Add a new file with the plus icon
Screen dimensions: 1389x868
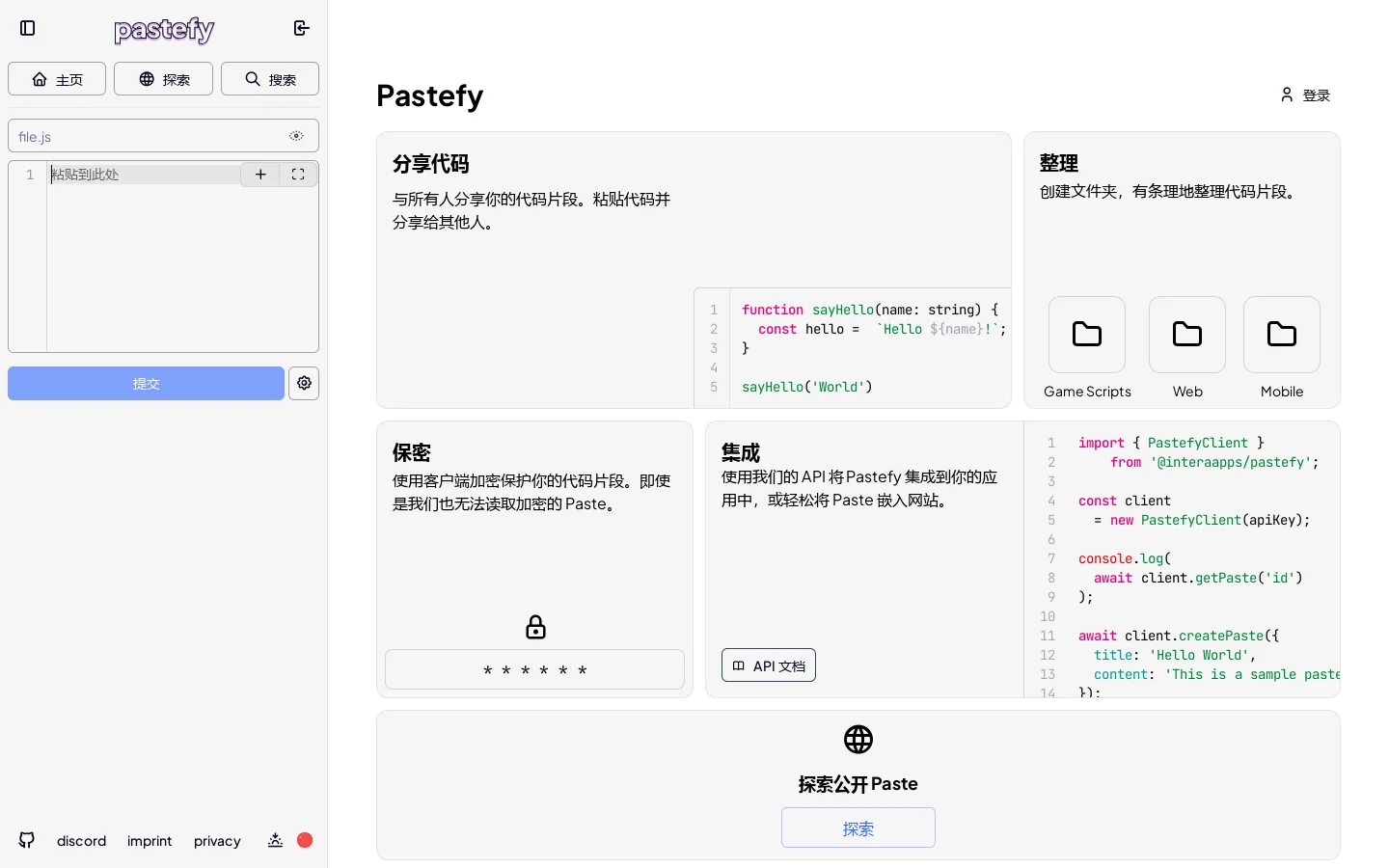[260, 175]
